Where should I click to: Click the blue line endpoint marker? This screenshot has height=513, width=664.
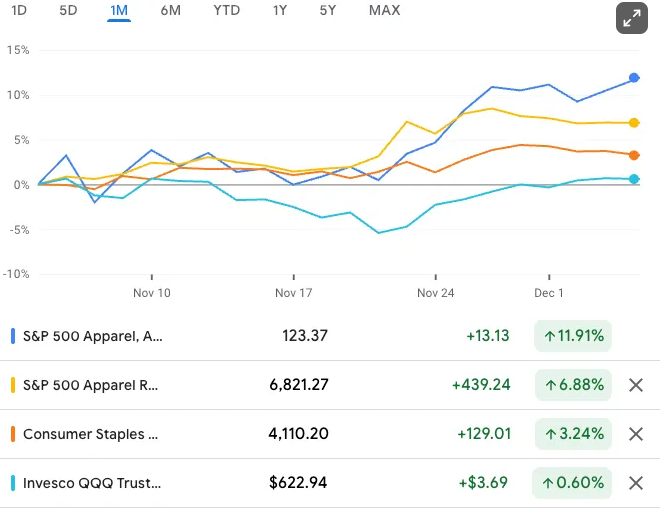click(634, 77)
